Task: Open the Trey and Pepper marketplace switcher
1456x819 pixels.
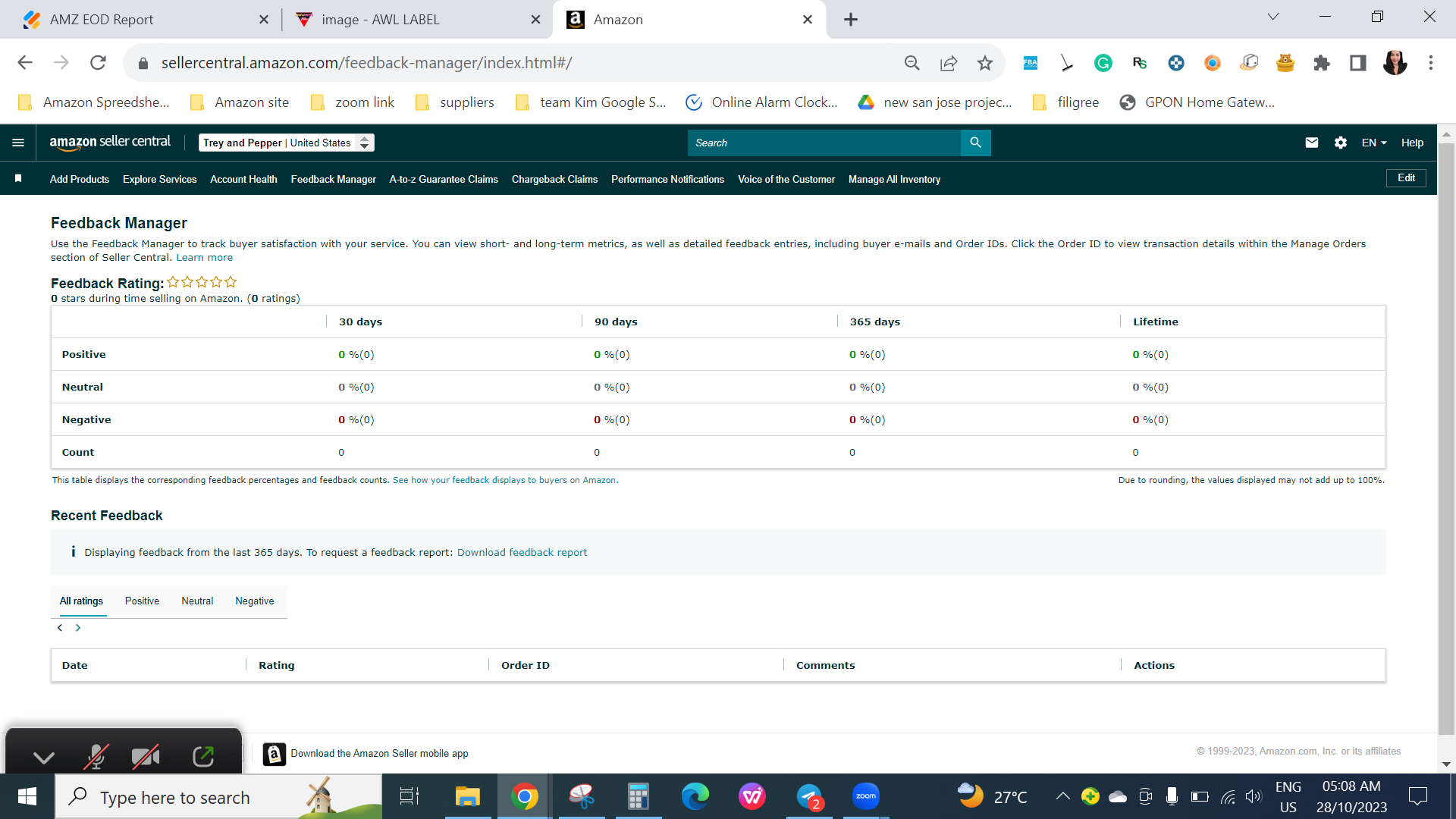Action: (287, 143)
